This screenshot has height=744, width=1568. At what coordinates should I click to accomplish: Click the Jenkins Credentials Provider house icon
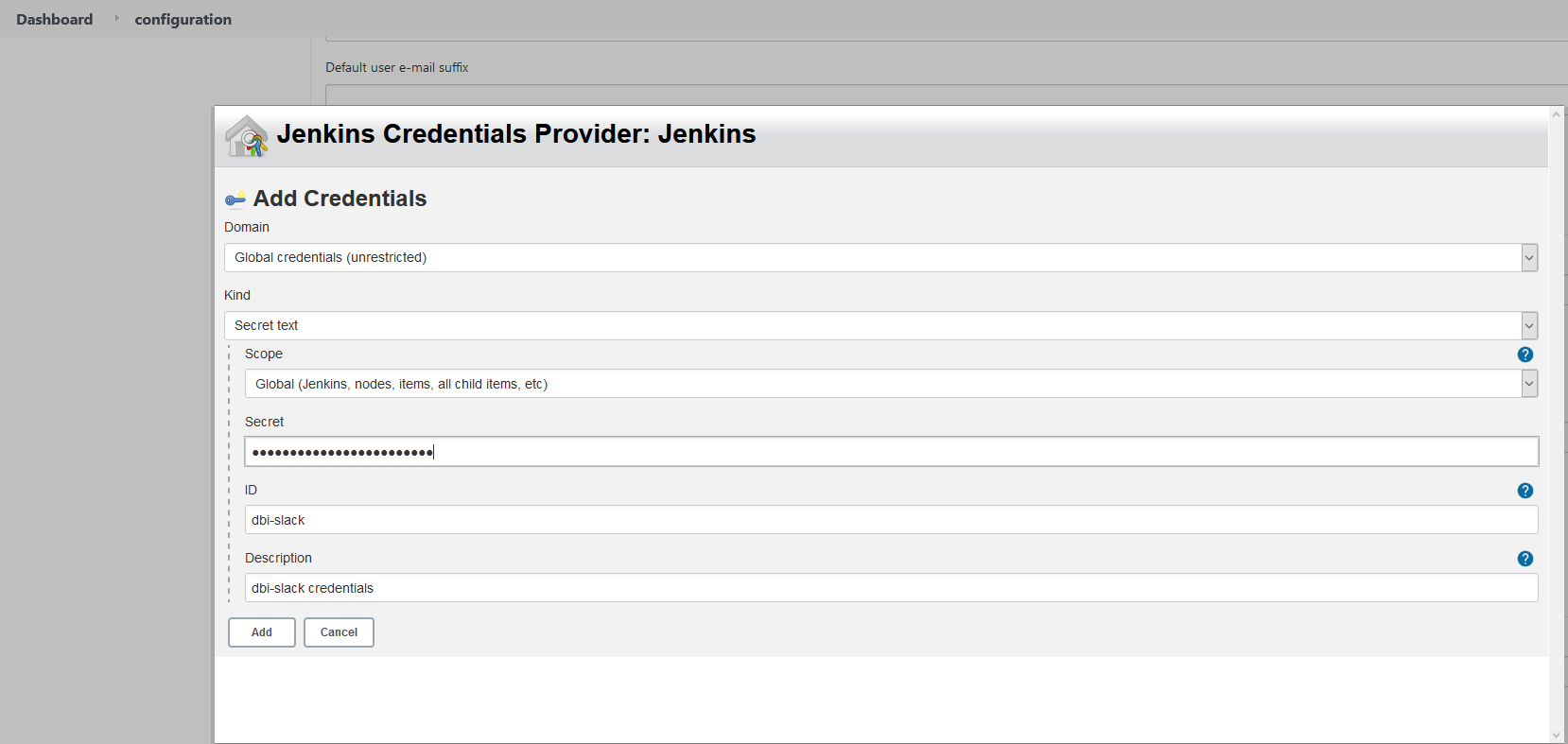[247, 136]
